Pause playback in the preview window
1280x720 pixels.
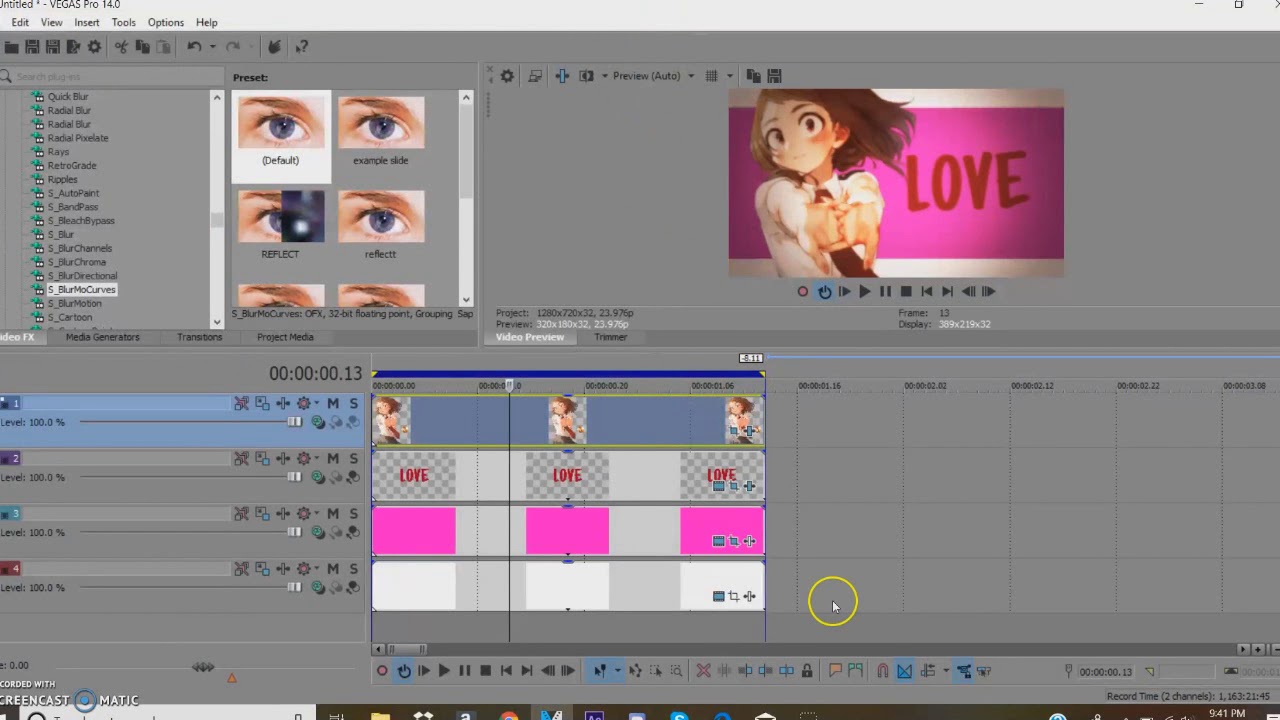[885, 292]
